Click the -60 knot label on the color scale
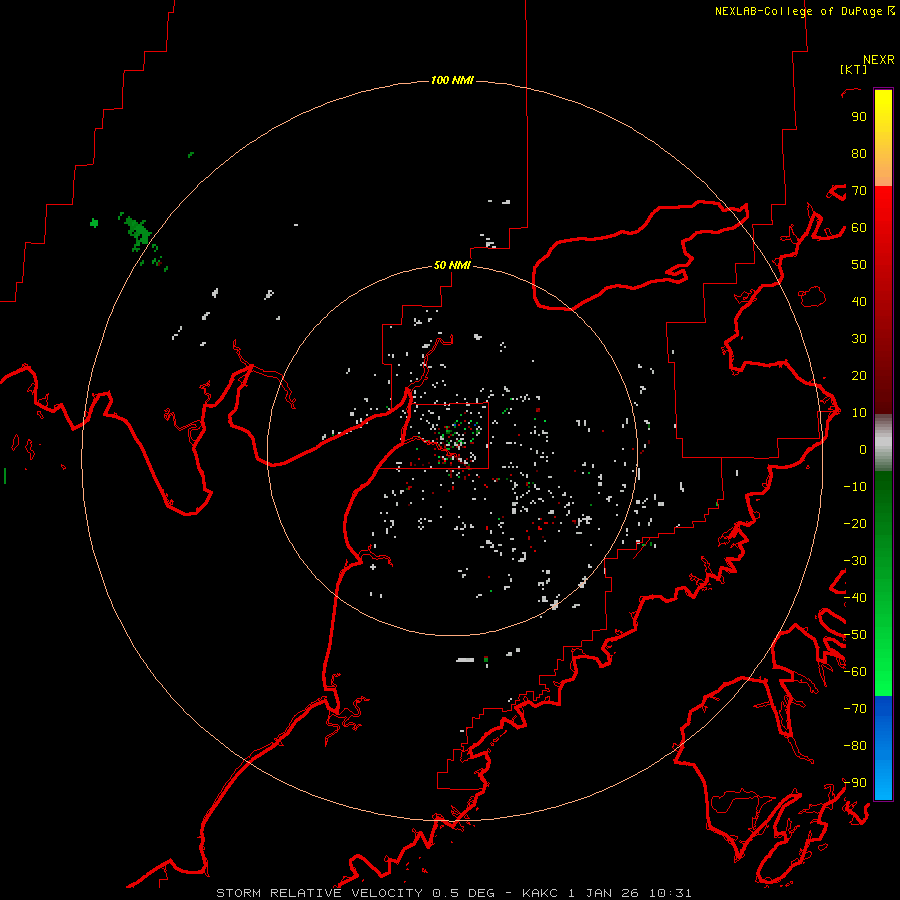The image size is (900, 900). 855,672
